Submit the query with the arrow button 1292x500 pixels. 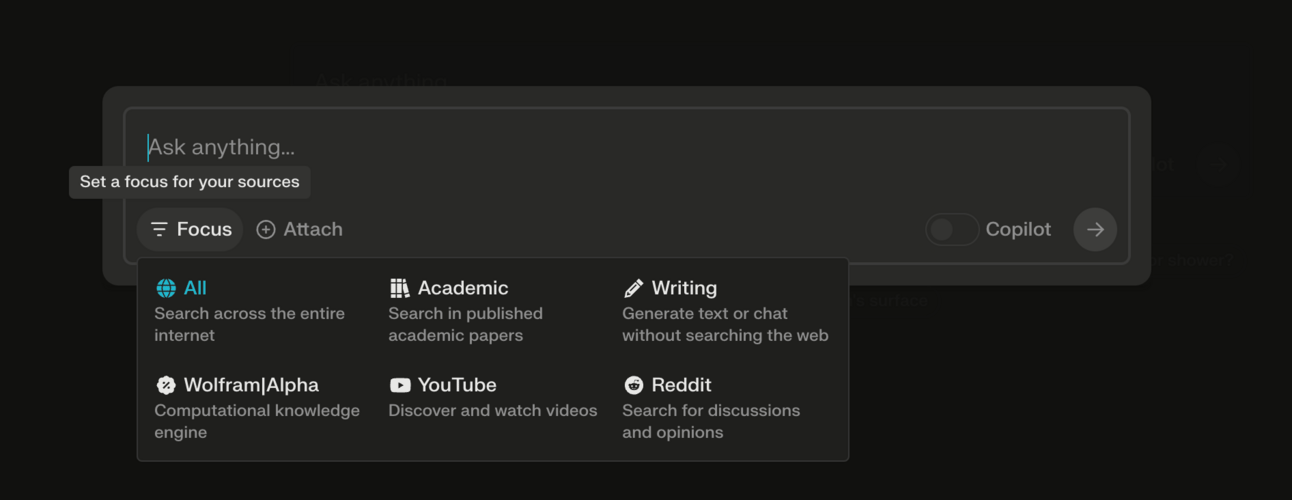(1095, 230)
